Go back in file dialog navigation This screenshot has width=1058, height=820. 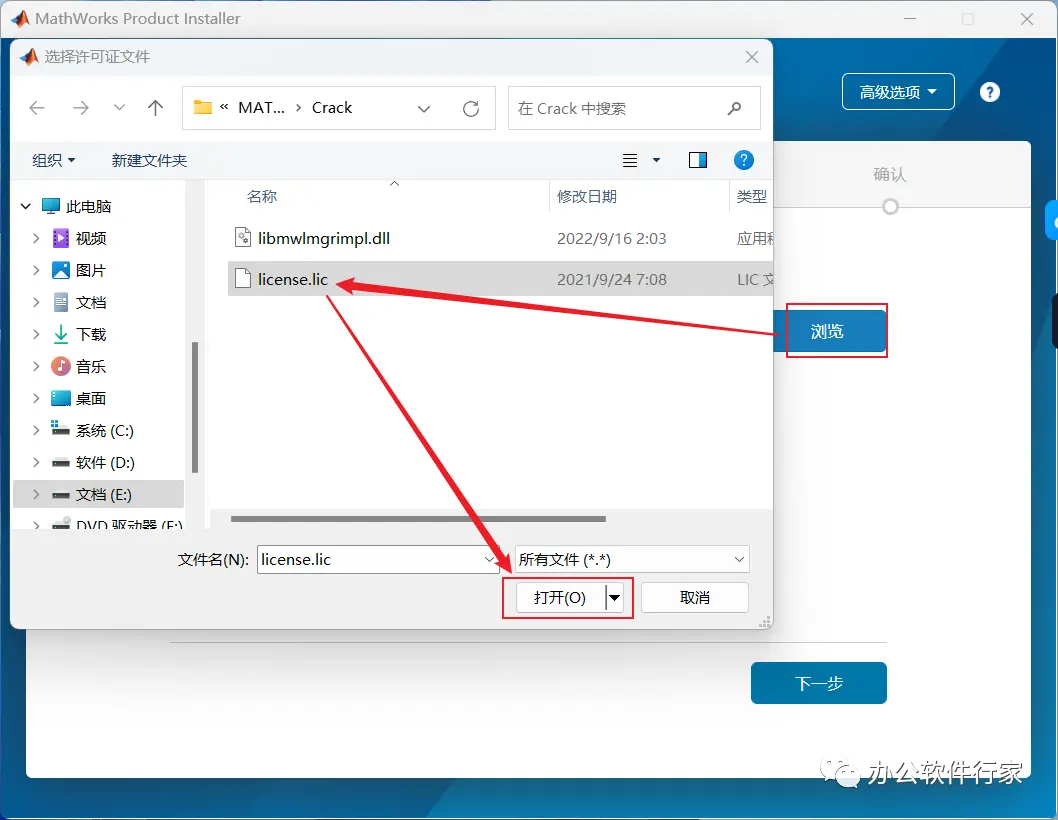click(x=37, y=108)
